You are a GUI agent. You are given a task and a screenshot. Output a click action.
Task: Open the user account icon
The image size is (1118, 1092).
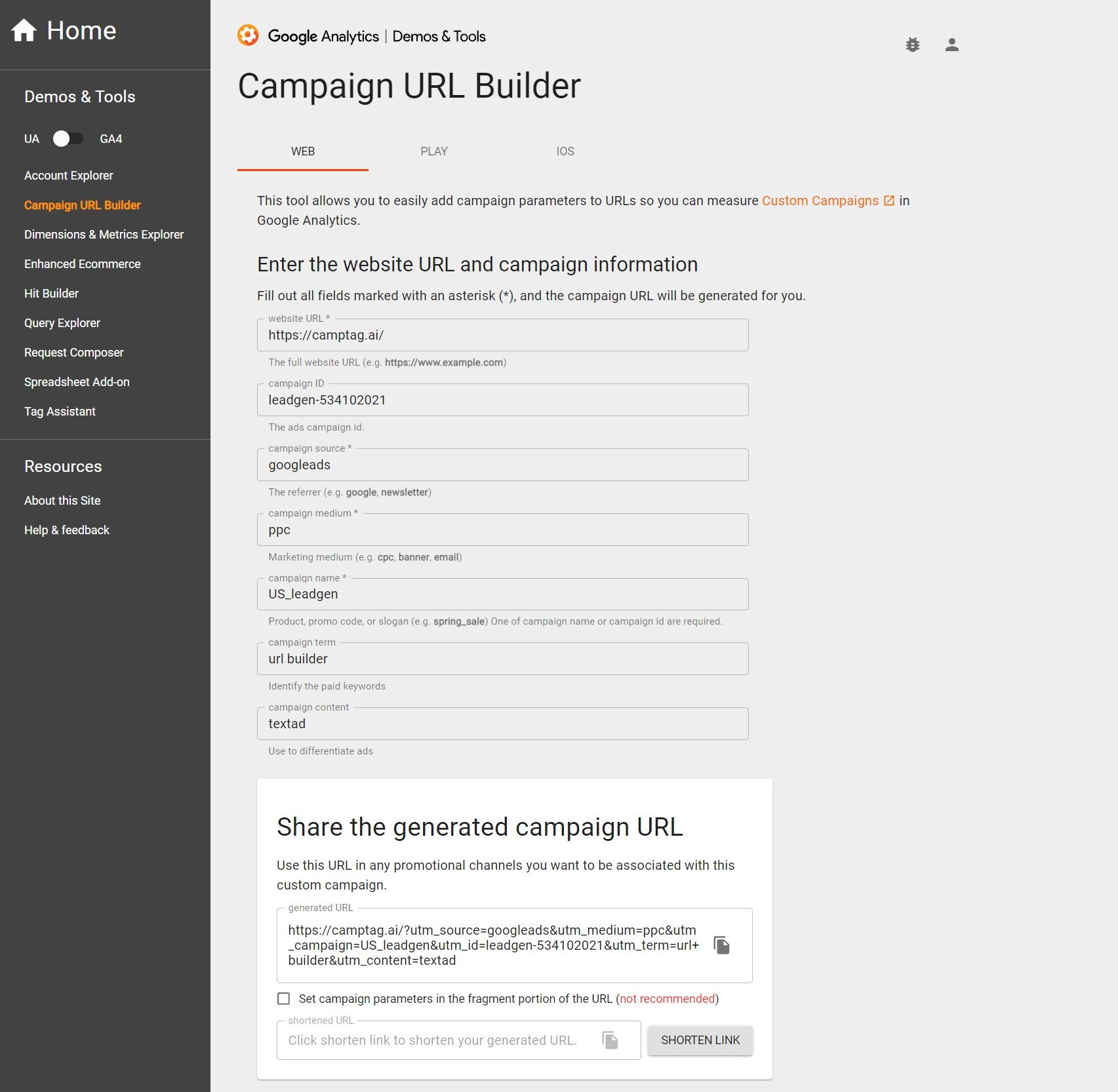(x=951, y=45)
